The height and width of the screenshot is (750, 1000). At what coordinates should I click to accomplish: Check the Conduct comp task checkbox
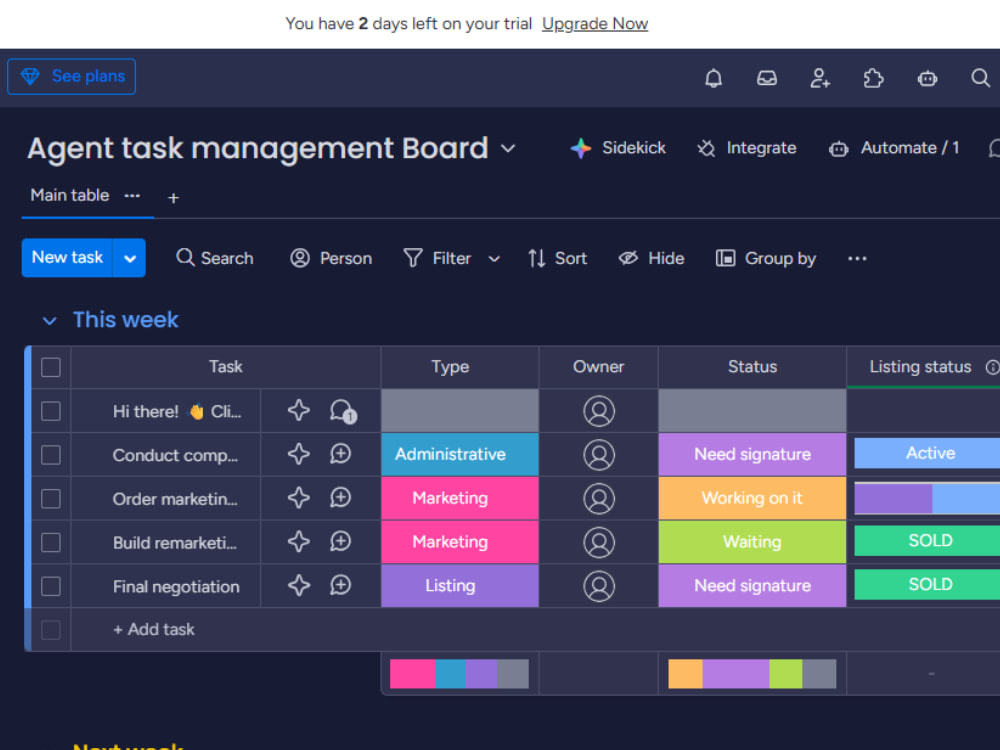click(51, 455)
